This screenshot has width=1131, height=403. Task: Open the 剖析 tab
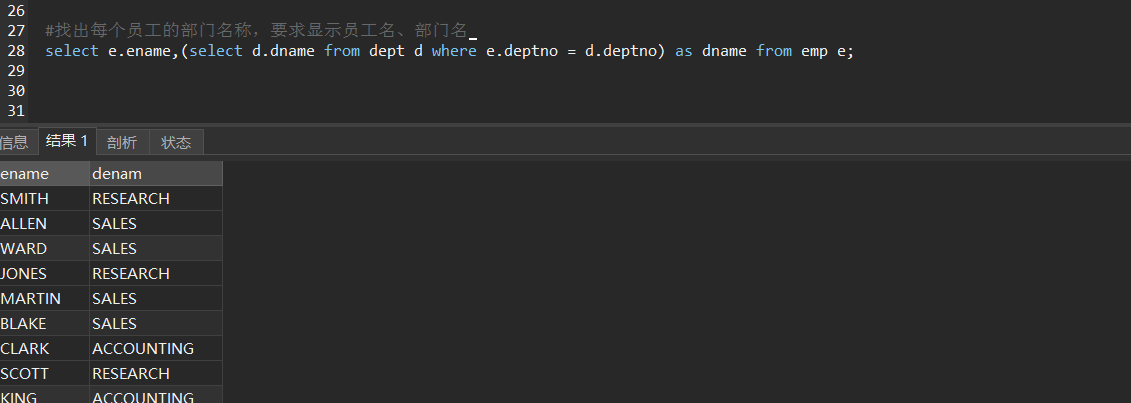click(122, 142)
